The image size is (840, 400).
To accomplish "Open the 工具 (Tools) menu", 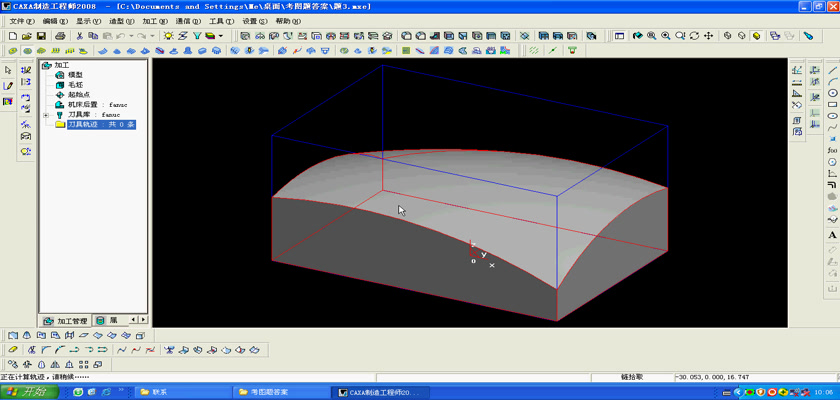I will (x=221, y=21).
